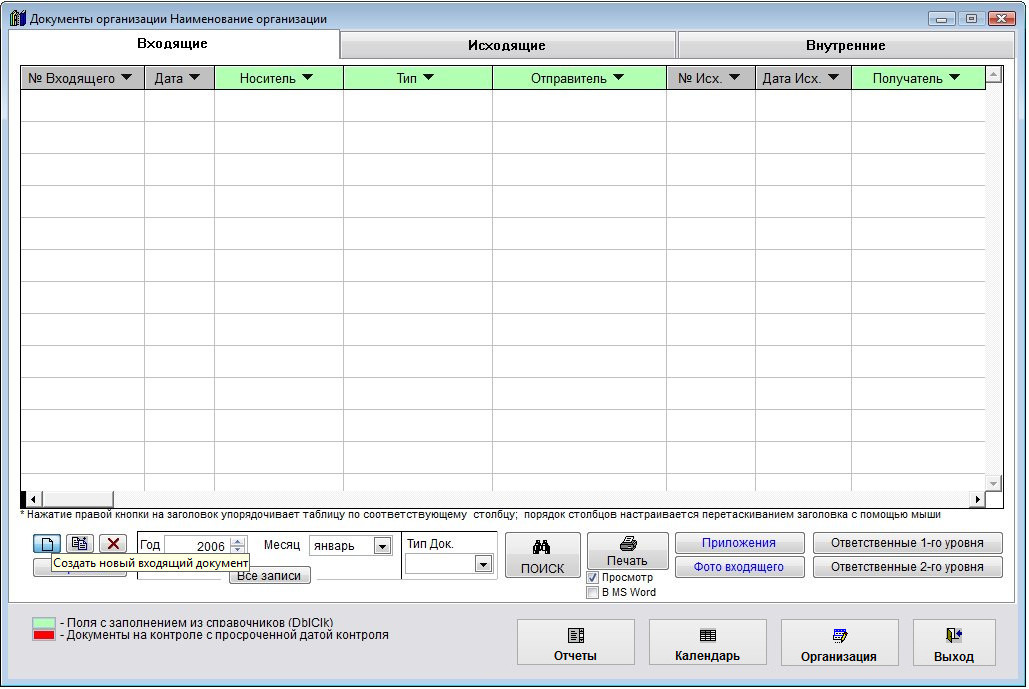Copy the selected document record
Viewport: 1029px width, 689px height.
pyautogui.click(x=80, y=543)
